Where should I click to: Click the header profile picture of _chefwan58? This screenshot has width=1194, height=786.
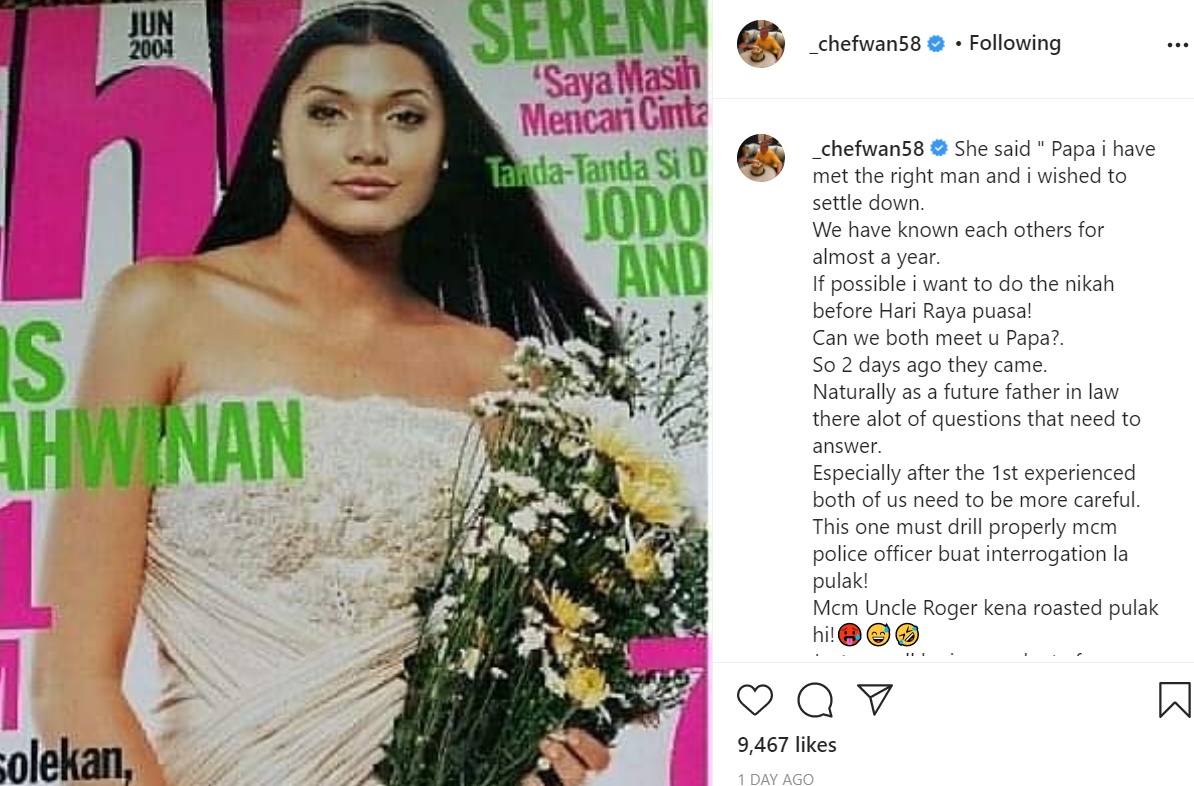[761, 44]
